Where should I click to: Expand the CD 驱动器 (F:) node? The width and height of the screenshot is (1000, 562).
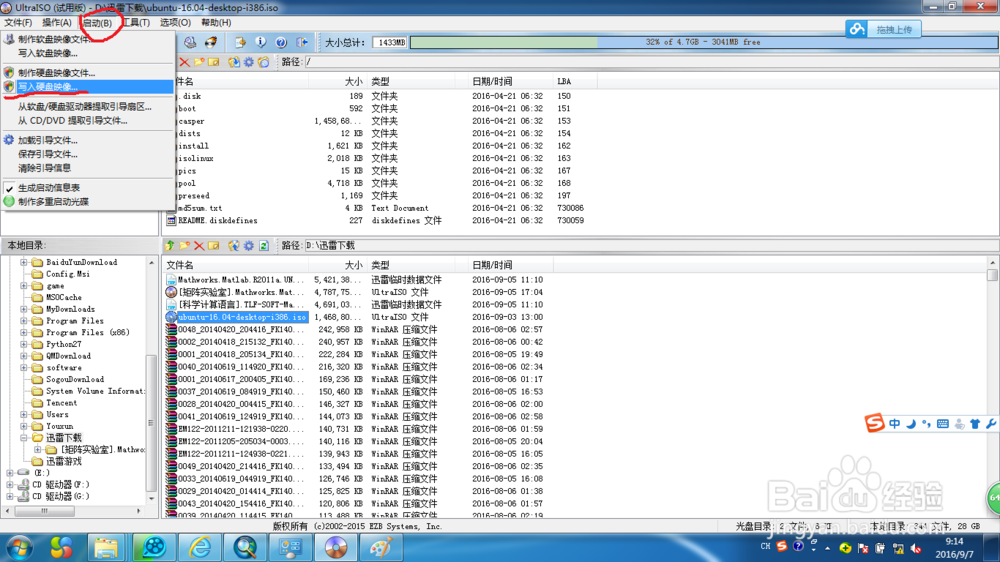pyautogui.click(x=10, y=485)
